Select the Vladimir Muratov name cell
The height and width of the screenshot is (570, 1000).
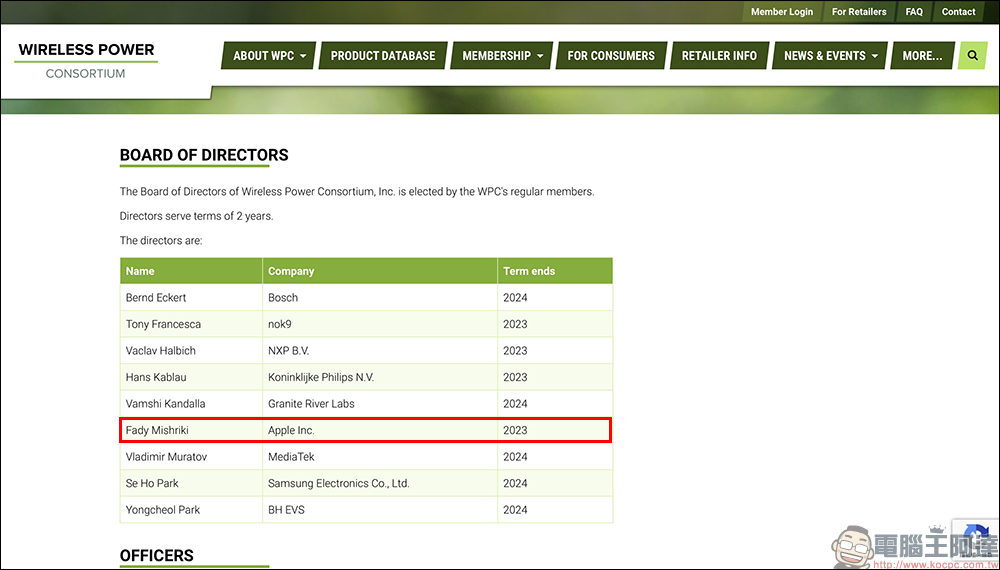[x=191, y=457]
